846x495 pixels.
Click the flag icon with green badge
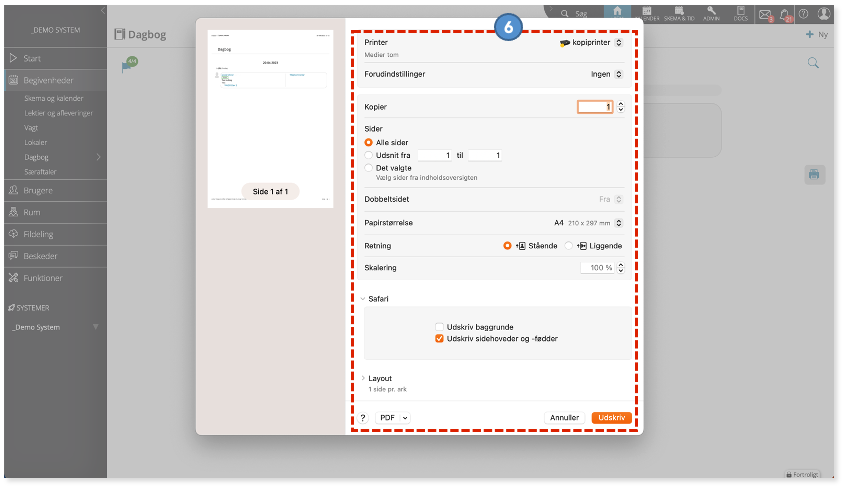coord(128,65)
